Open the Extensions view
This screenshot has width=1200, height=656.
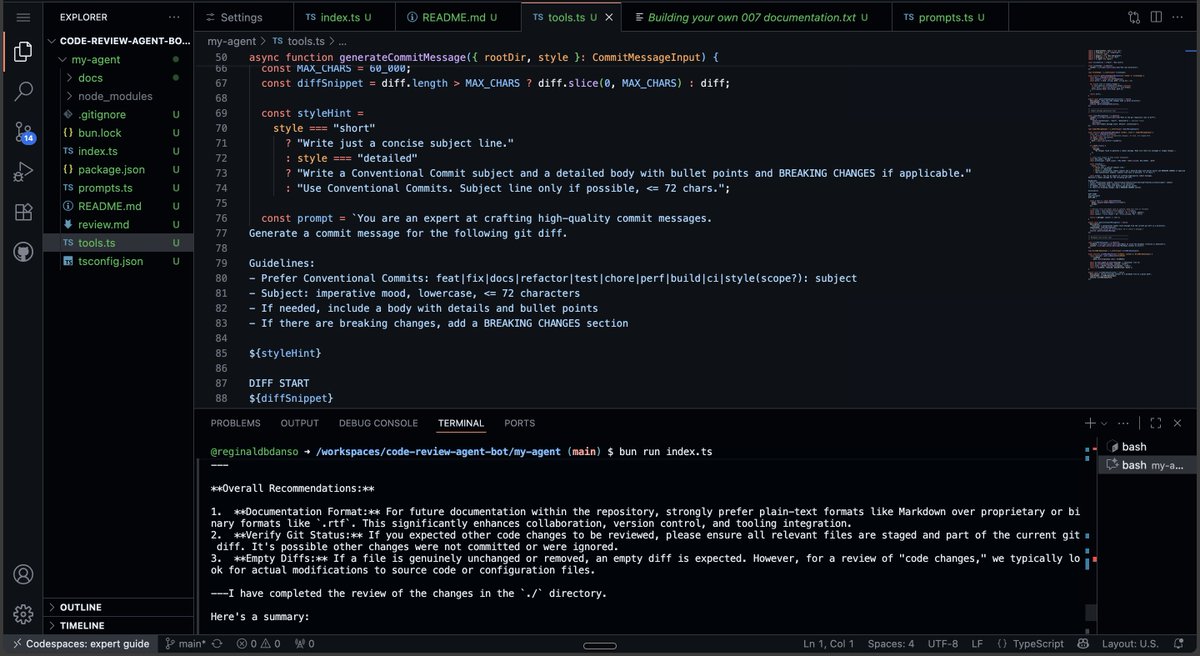pyautogui.click(x=23, y=211)
